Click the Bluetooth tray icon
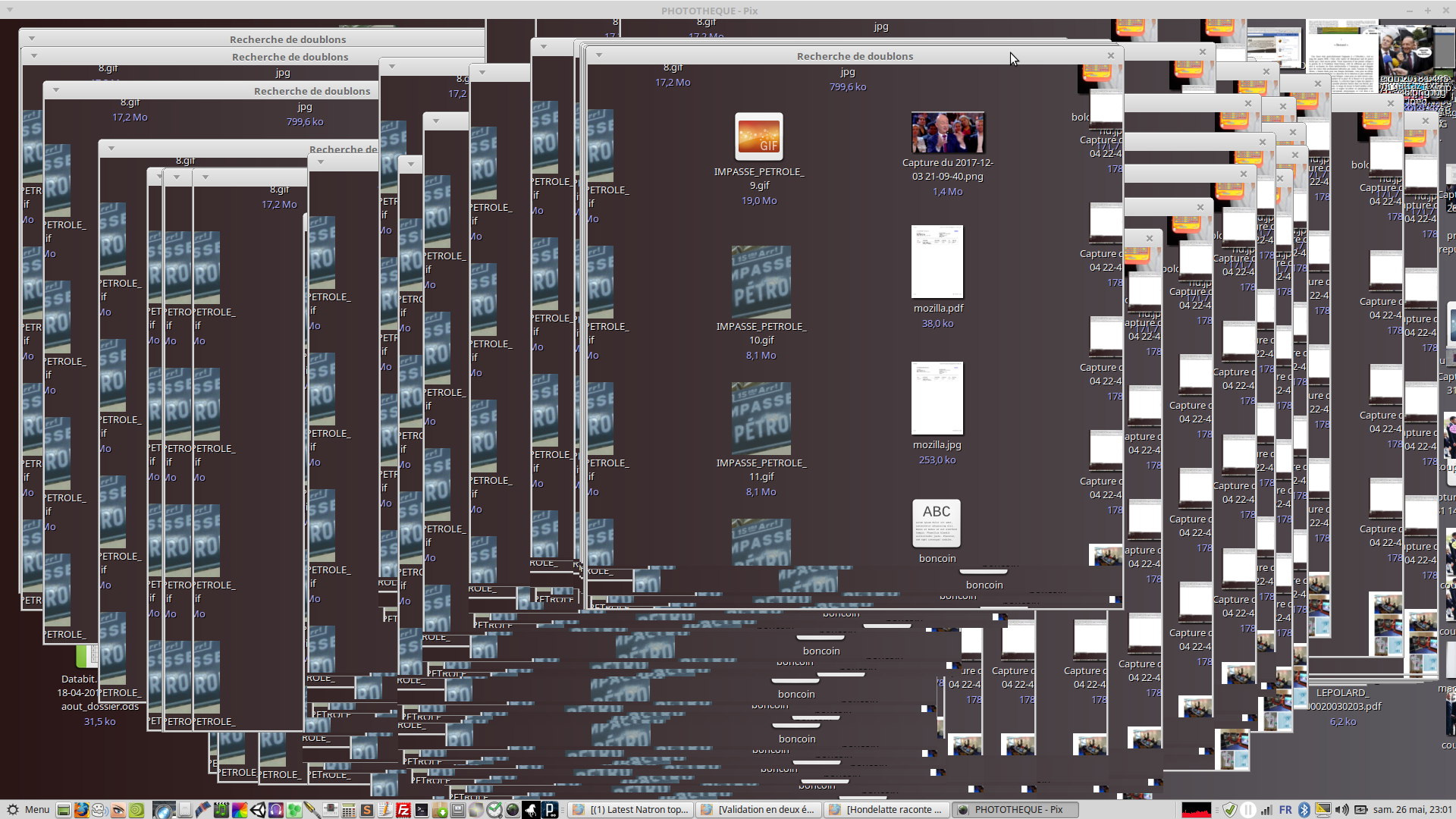This screenshot has height=819, width=1456. point(1304,810)
